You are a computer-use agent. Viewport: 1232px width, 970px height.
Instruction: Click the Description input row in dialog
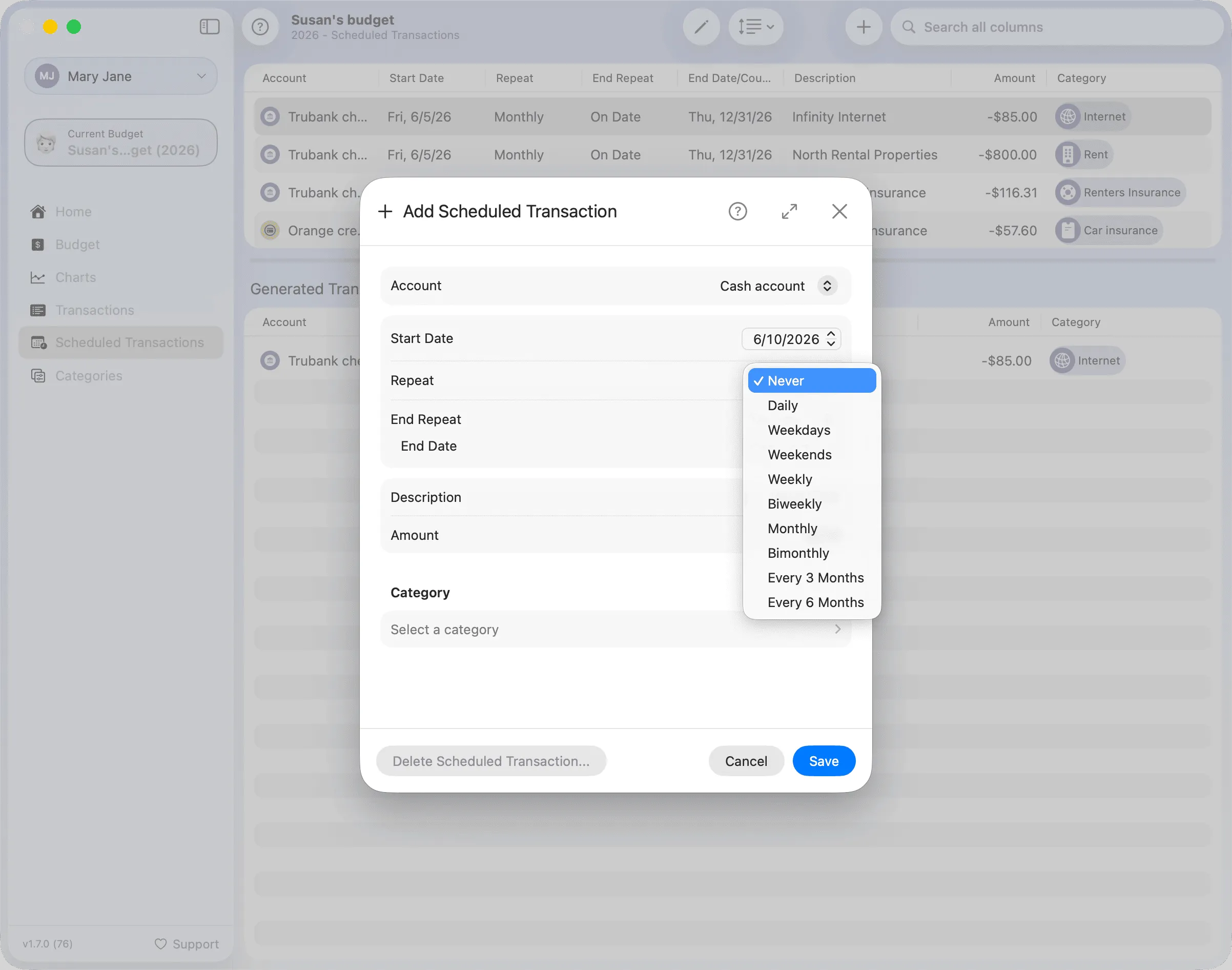615,497
